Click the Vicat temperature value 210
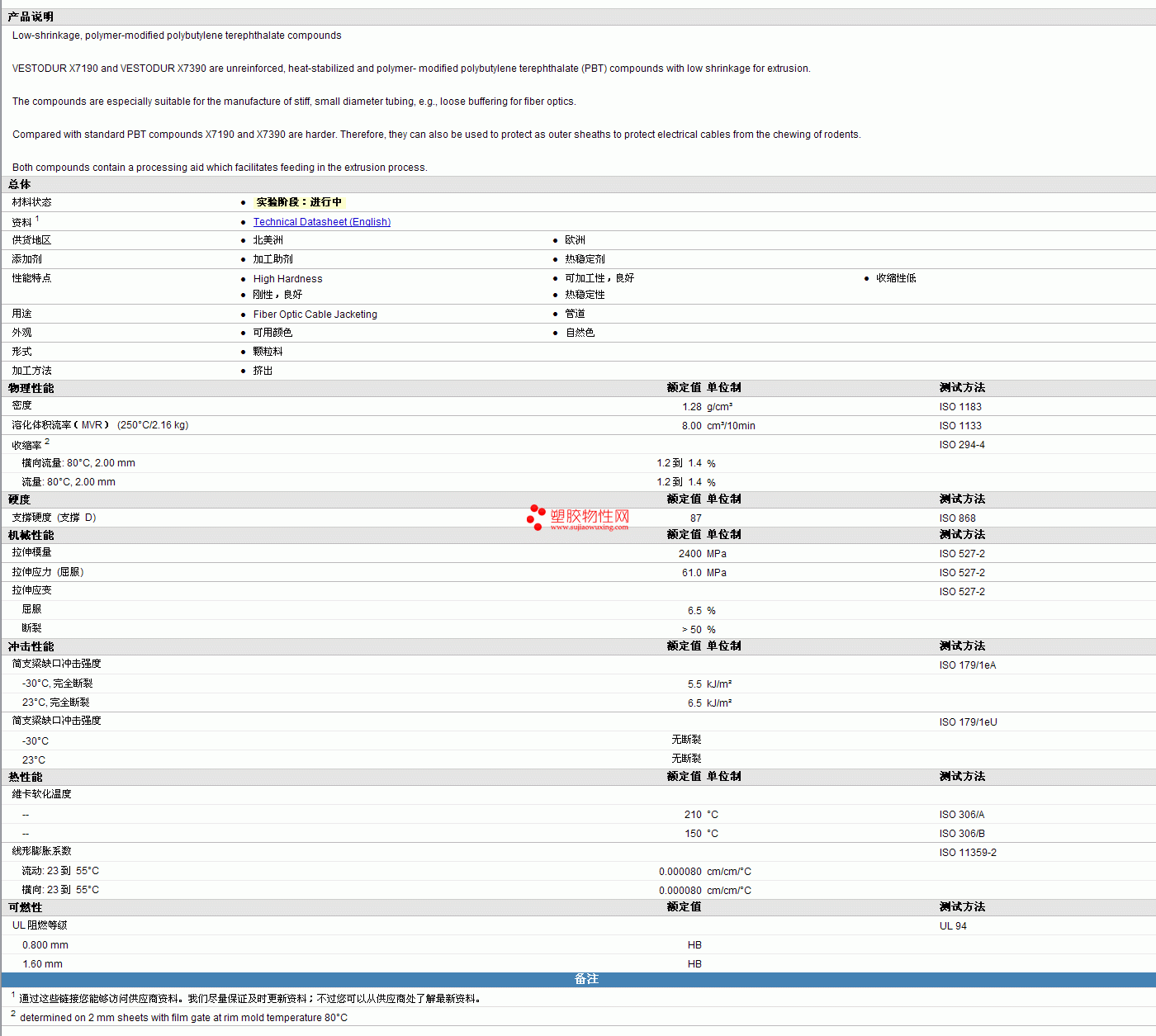1156x1036 pixels. [x=693, y=815]
